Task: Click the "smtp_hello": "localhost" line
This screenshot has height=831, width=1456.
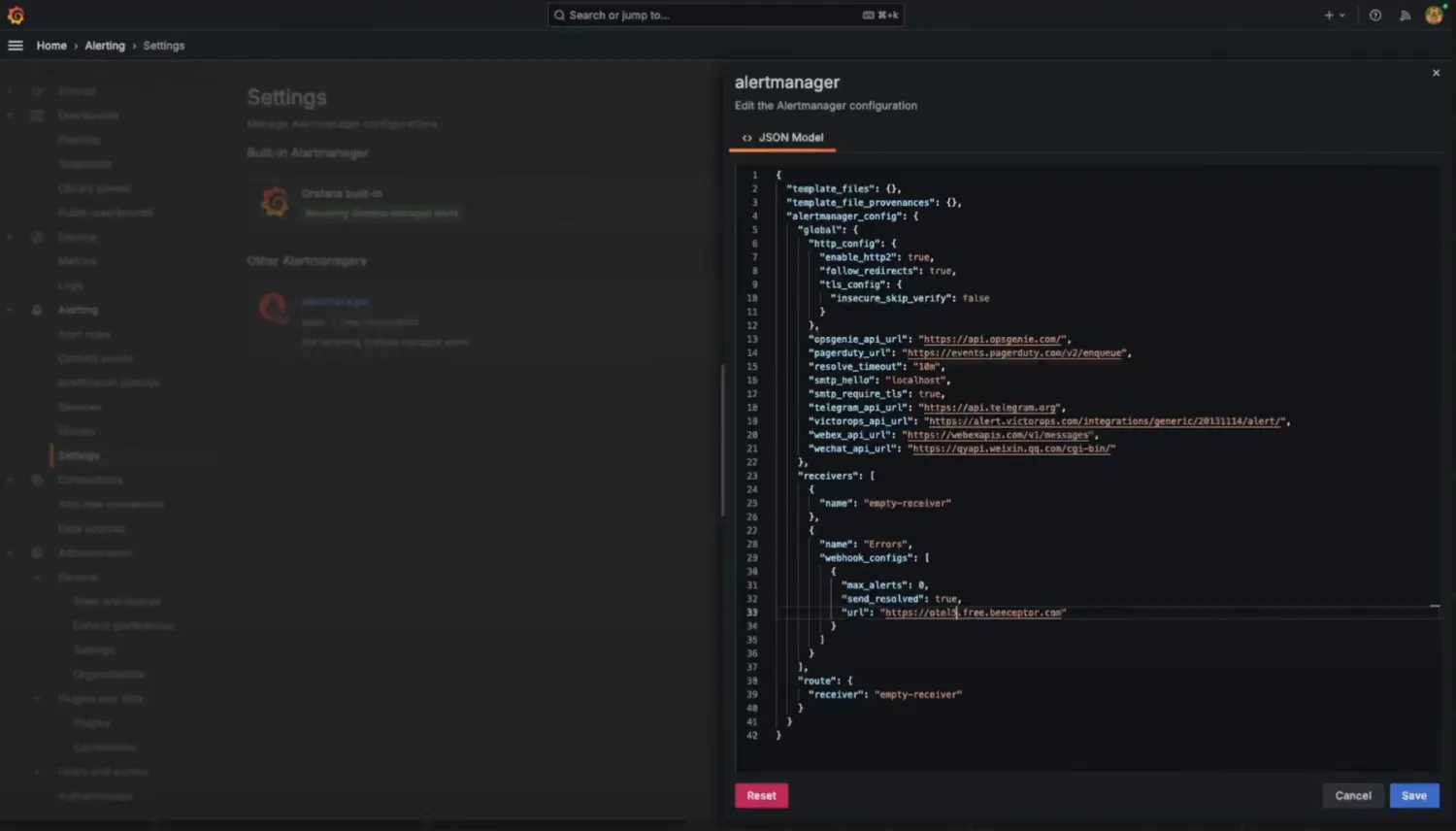Action: (x=879, y=381)
